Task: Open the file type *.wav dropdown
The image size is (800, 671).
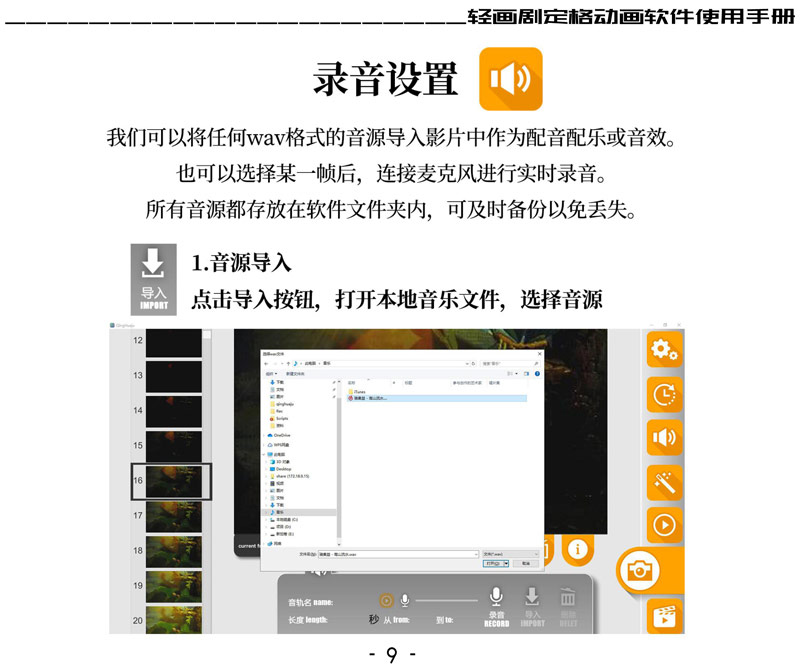Action: click(510, 553)
